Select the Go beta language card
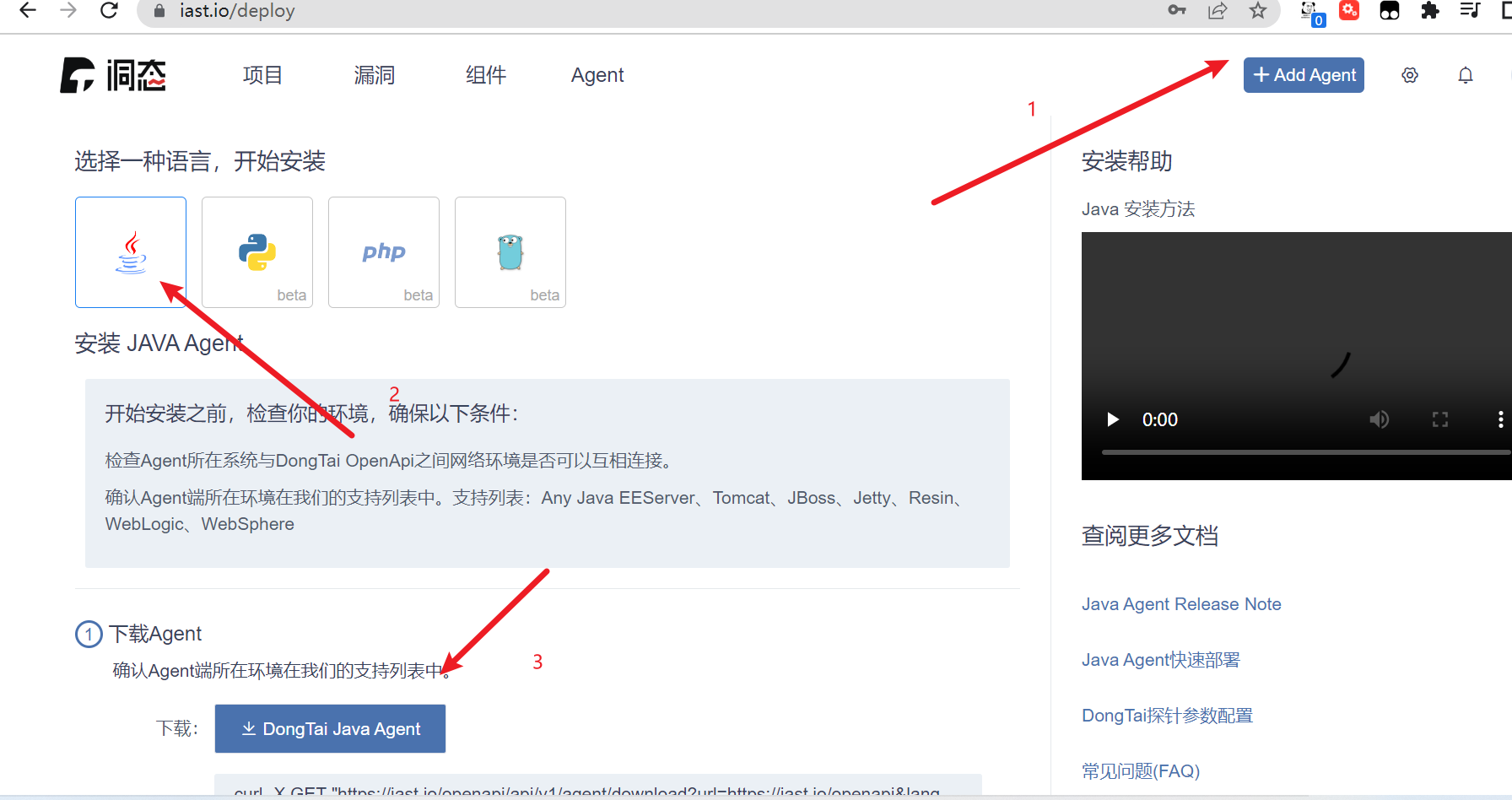Image resolution: width=1512 pixels, height=800 pixels. click(510, 252)
